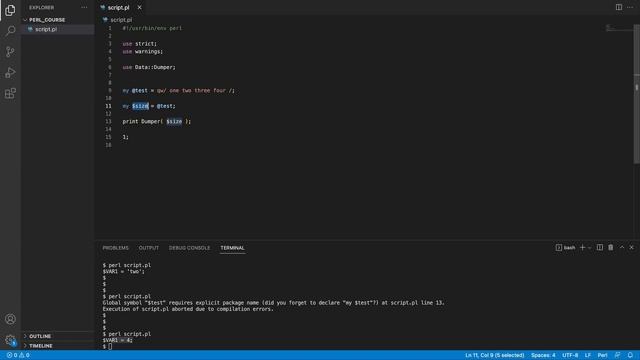This screenshot has width=640, height=360.
Task: Change end of line via LF
Action: (x=588, y=355)
